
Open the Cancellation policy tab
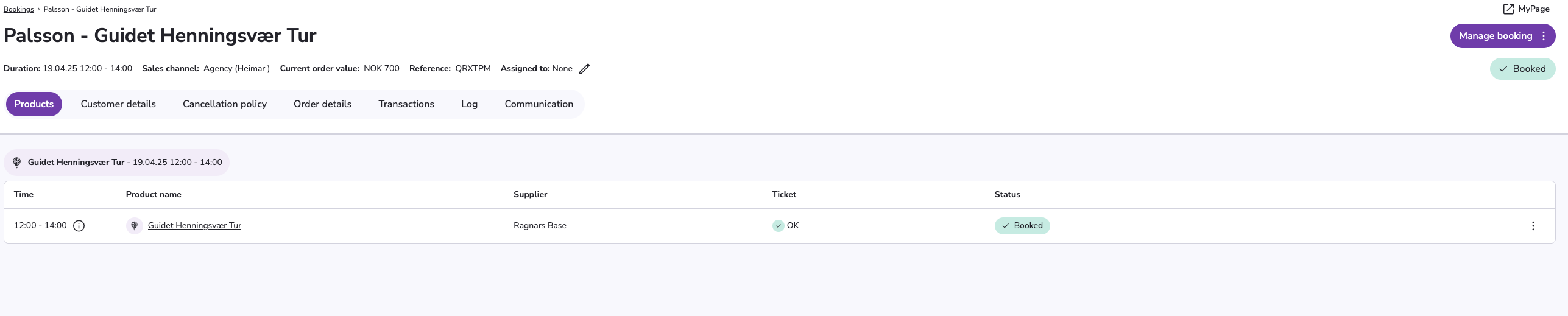[x=225, y=104]
